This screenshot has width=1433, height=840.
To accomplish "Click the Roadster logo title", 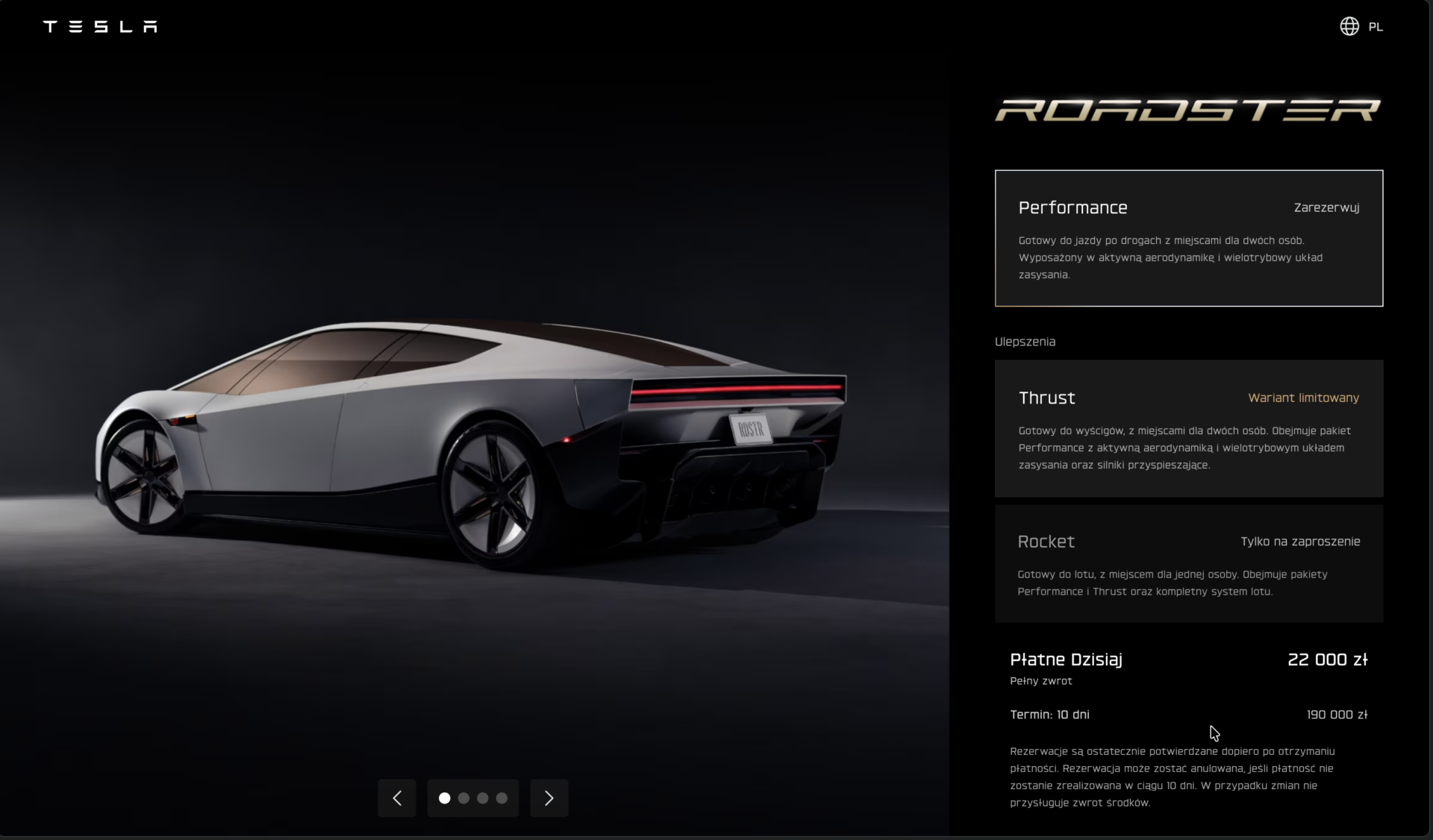I will click(x=1188, y=110).
